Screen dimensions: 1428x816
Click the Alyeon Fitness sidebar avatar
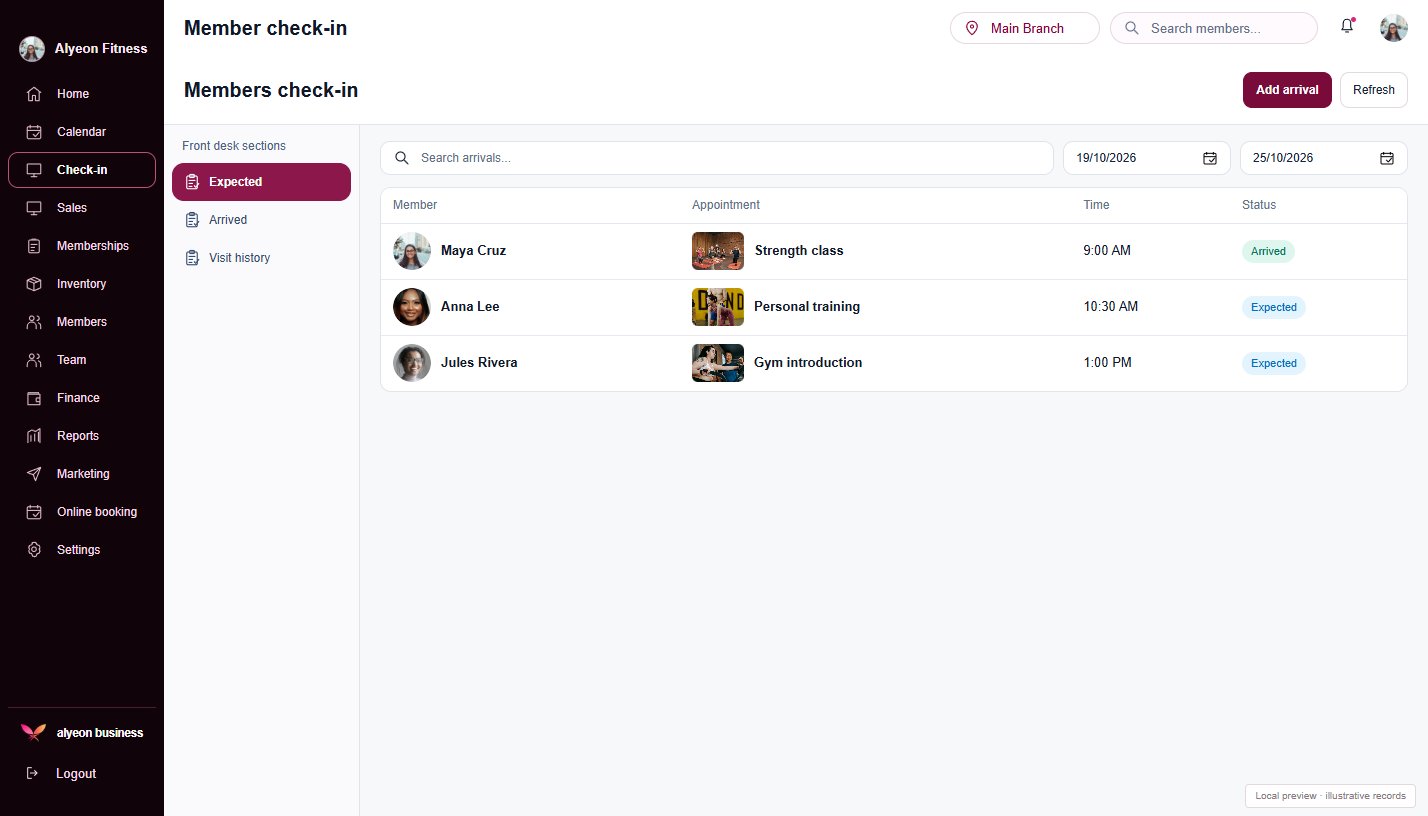[32, 49]
